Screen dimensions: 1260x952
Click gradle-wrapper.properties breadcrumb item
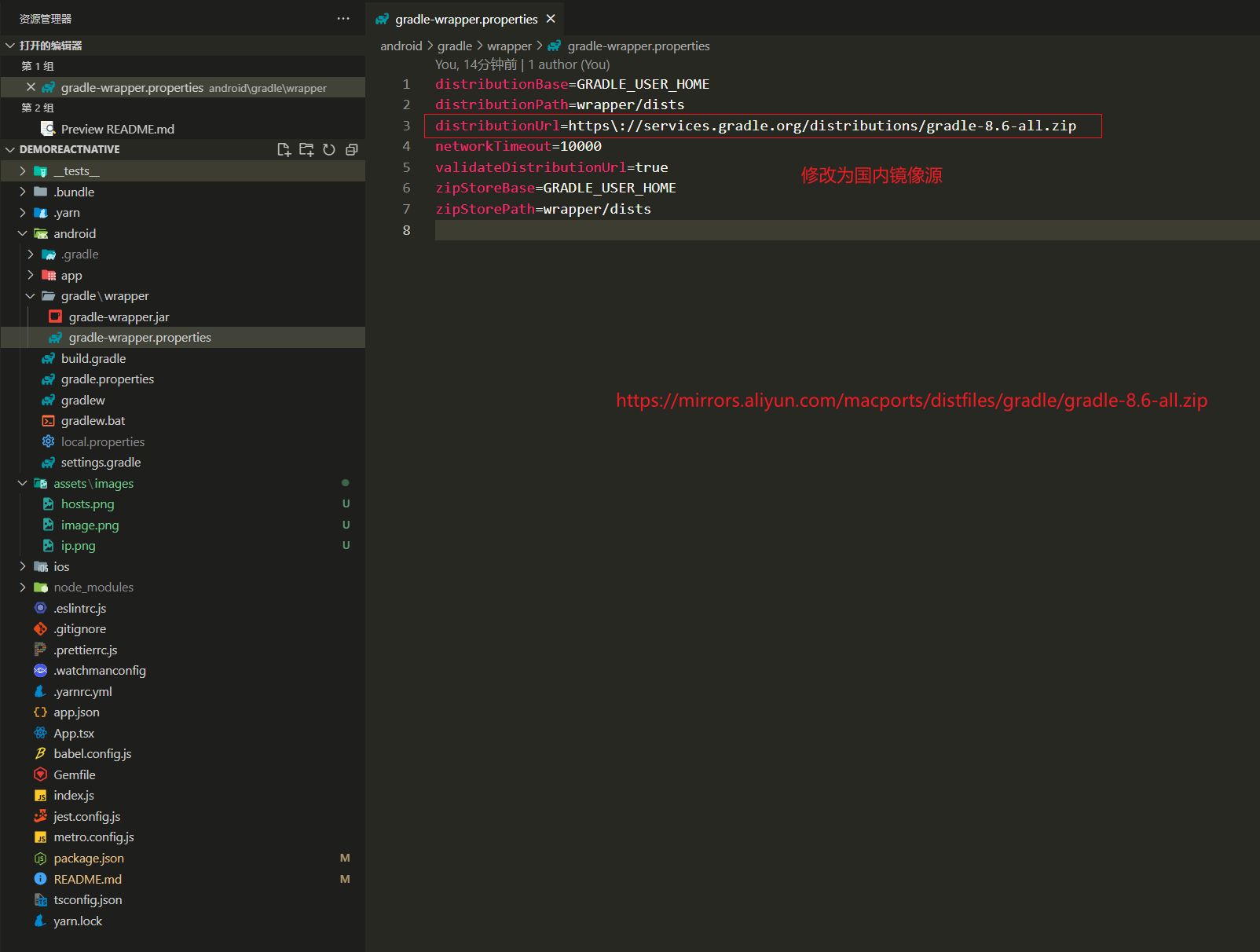(638, 46)
